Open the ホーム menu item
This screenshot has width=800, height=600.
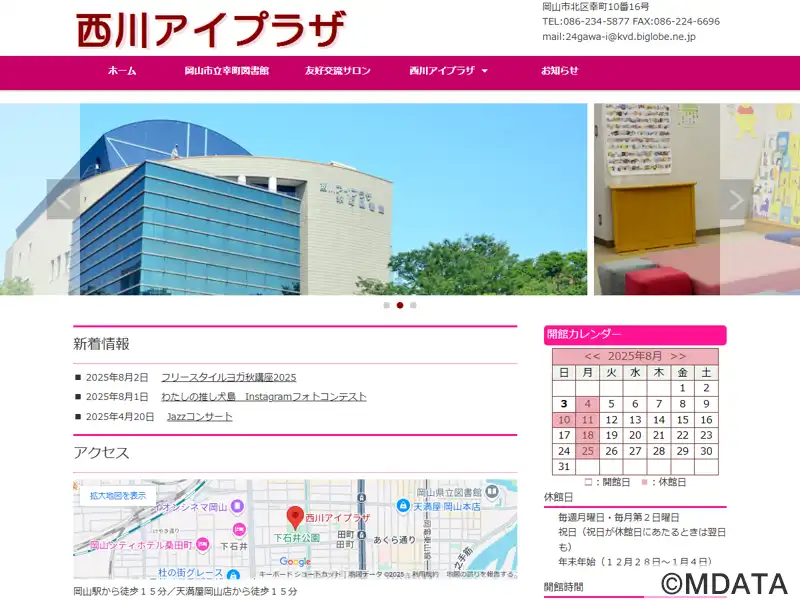122,71
